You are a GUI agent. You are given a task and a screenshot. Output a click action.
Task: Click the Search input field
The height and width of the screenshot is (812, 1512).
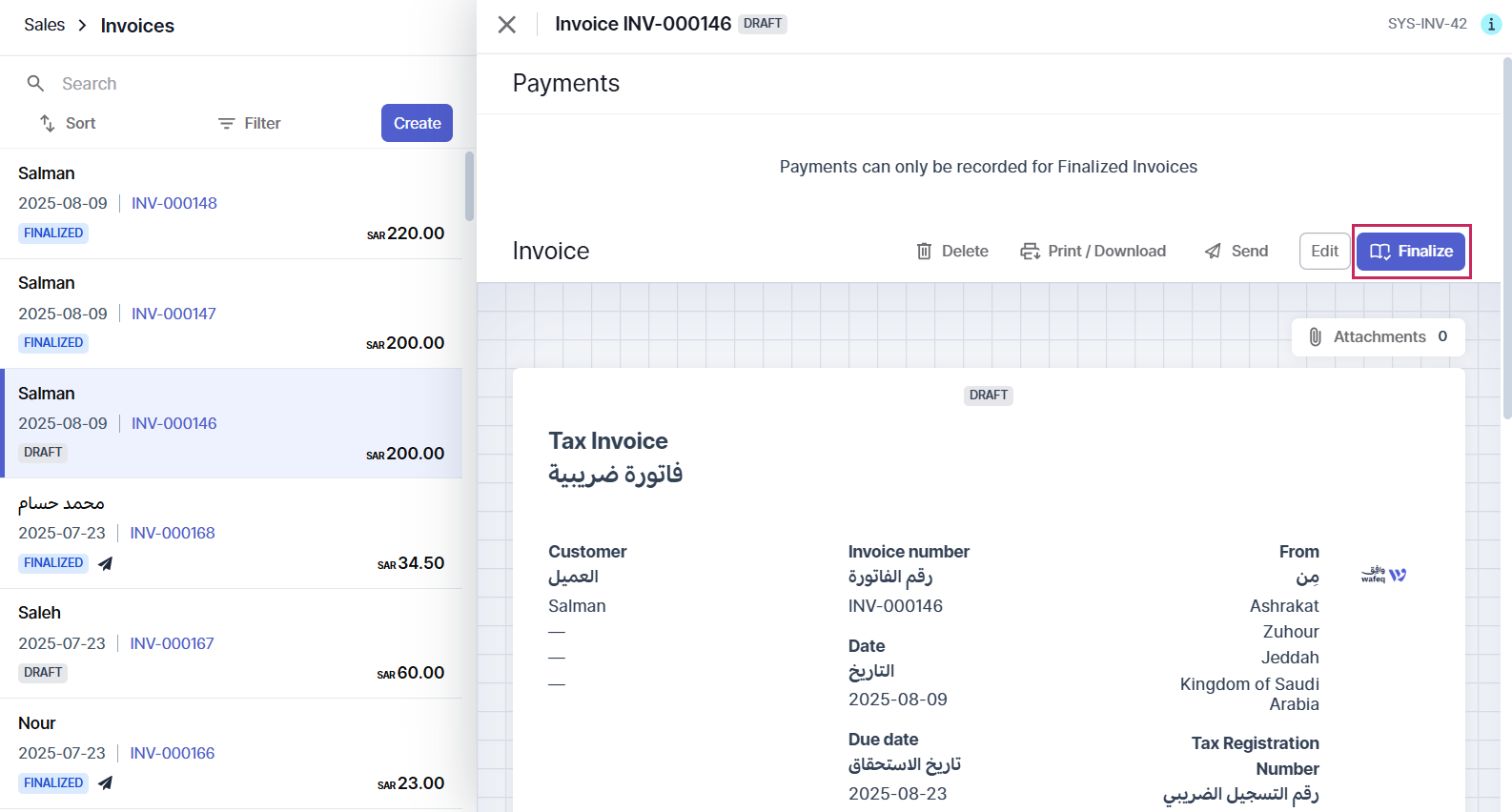tap(248, 83)
